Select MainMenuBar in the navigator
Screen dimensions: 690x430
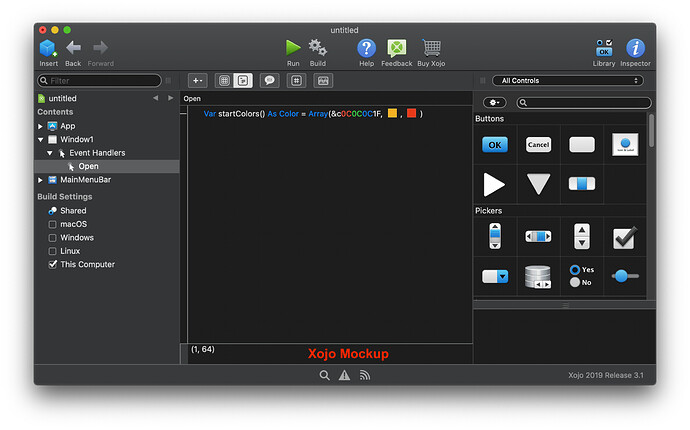tap(85, 180)
